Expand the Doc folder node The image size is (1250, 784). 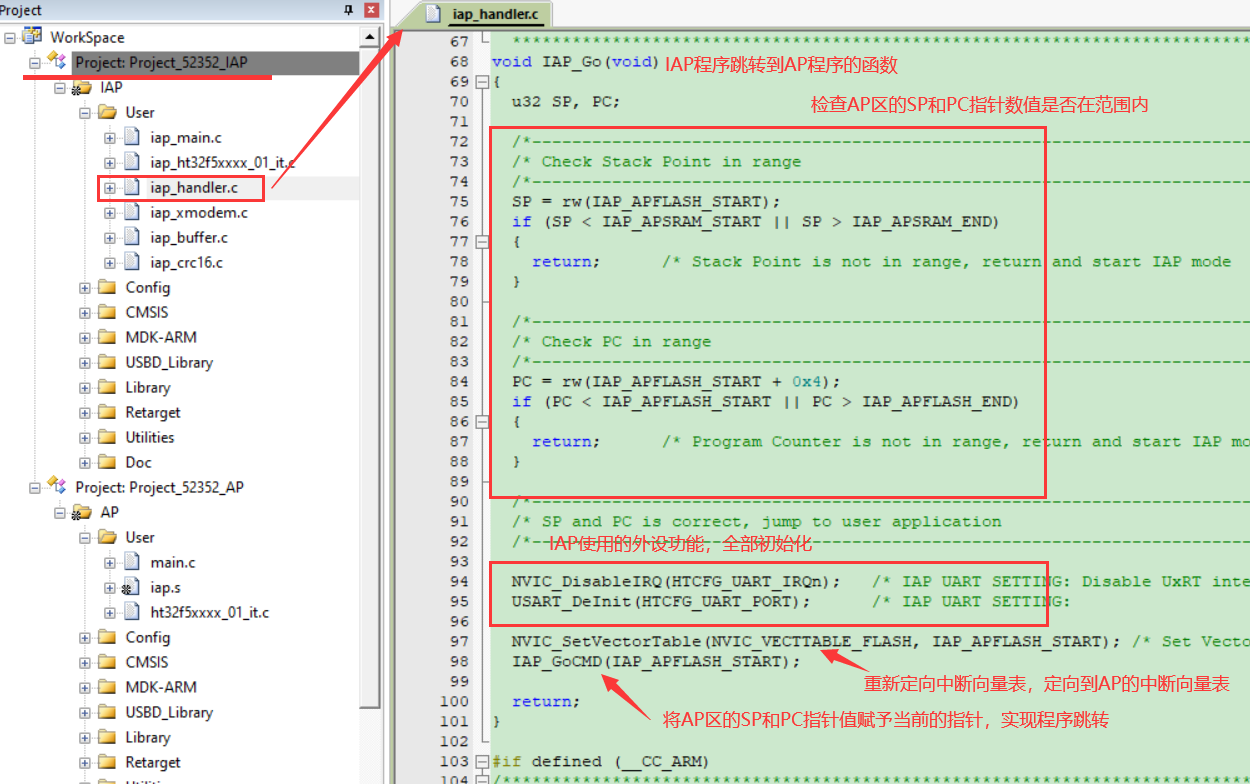pyautogui.click(x=85, y=462)
